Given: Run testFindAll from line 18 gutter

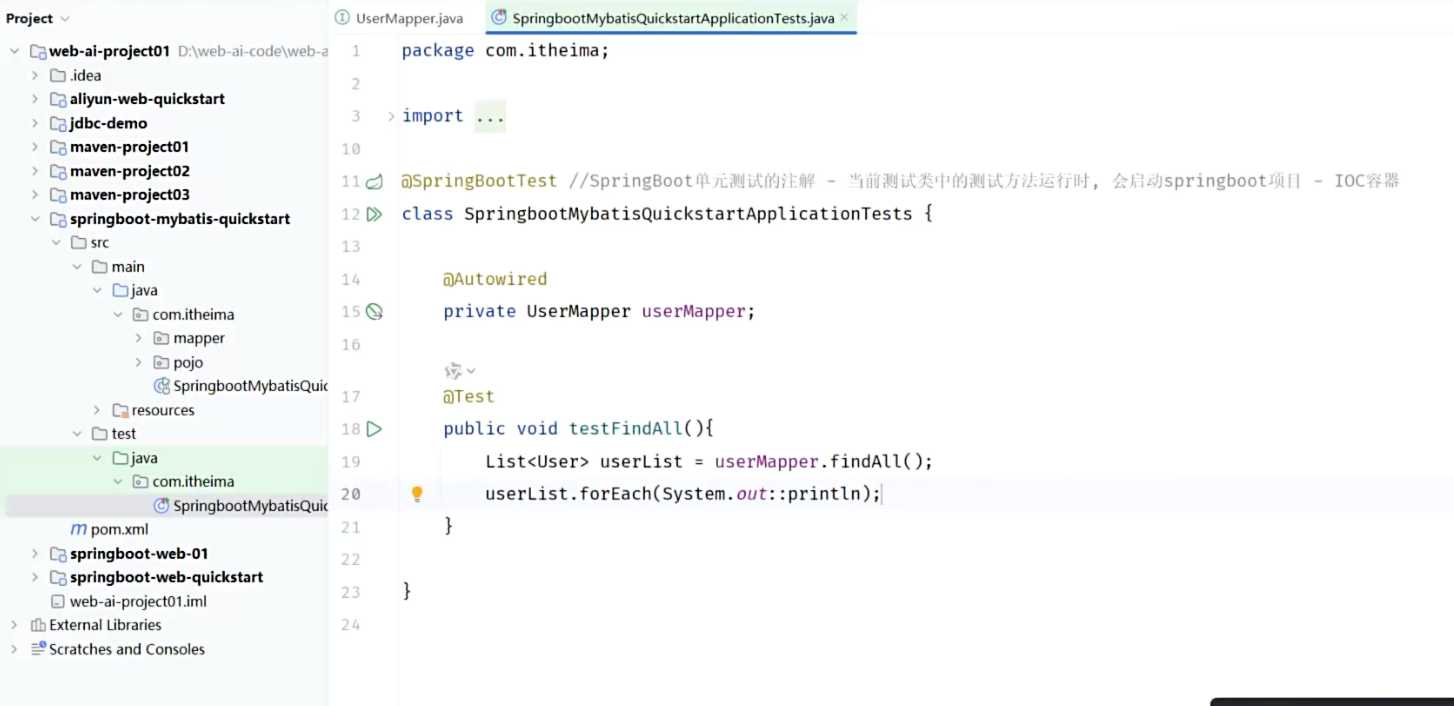Looking at the screenshot, I should click(x=374, y=429).
